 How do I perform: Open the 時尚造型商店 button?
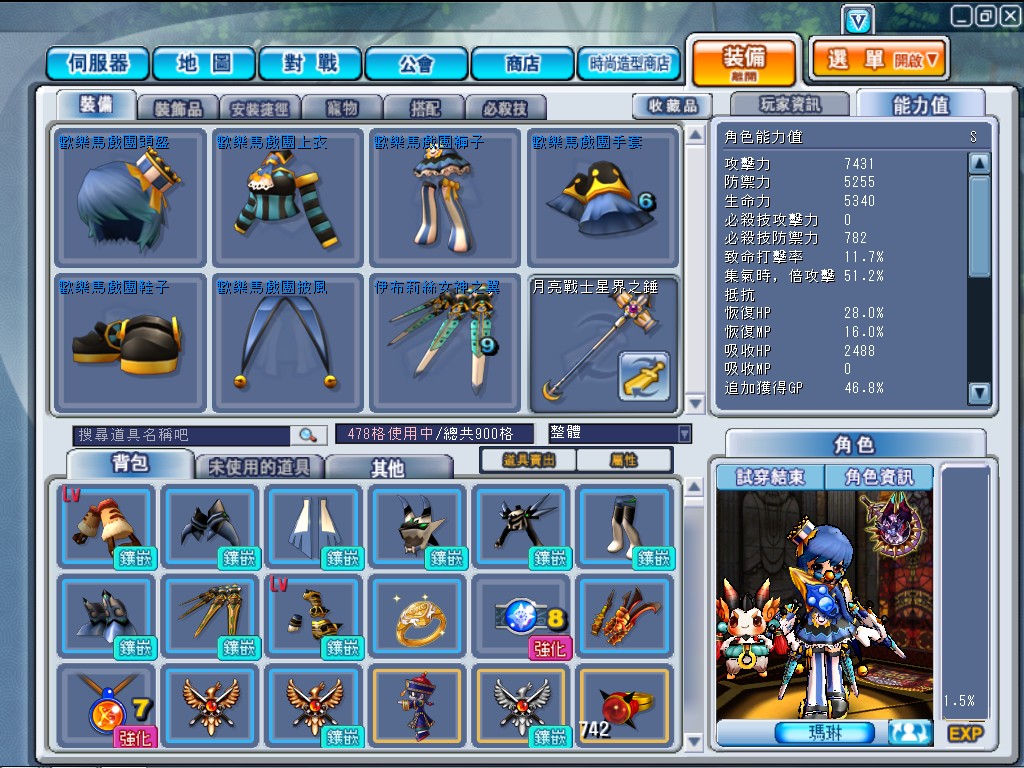[629, 63]
